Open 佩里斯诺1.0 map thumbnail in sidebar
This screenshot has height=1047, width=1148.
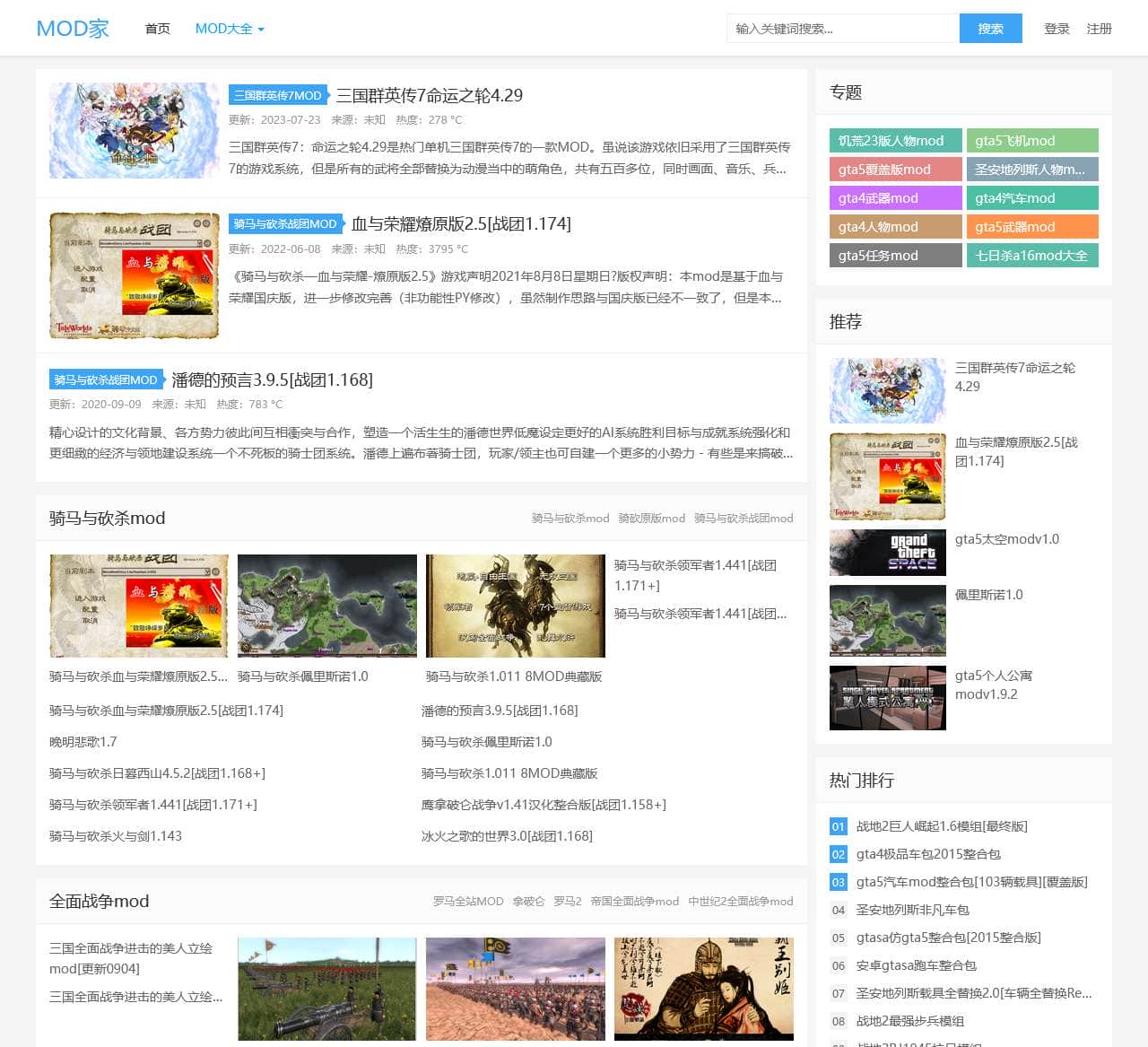(x=888, y=621)
